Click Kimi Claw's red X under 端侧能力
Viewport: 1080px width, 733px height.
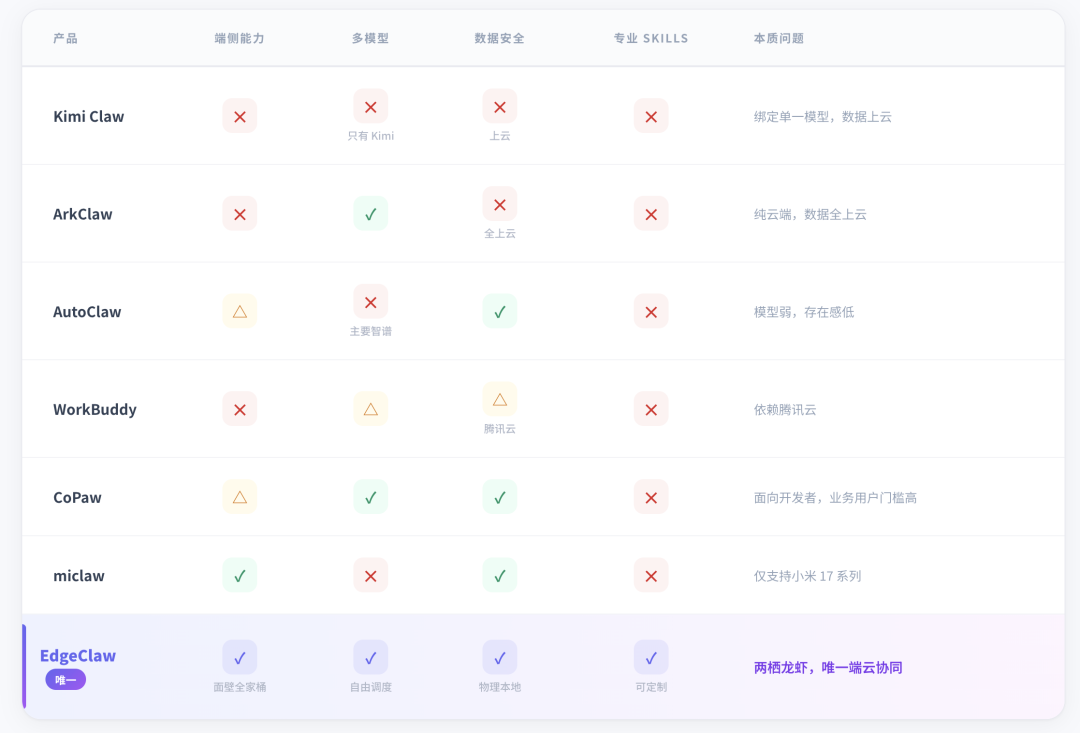pyautogui.click(x=240, y=116)
